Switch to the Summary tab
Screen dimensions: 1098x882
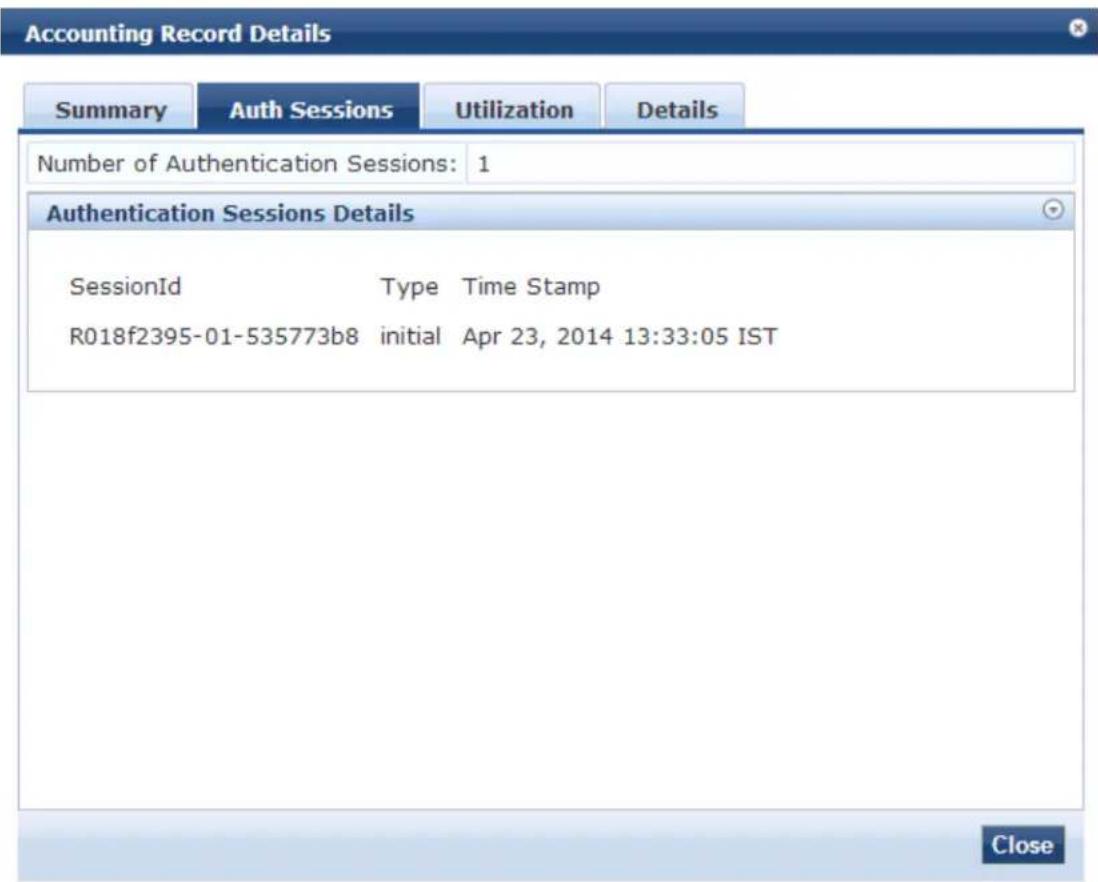pos(110,108)
